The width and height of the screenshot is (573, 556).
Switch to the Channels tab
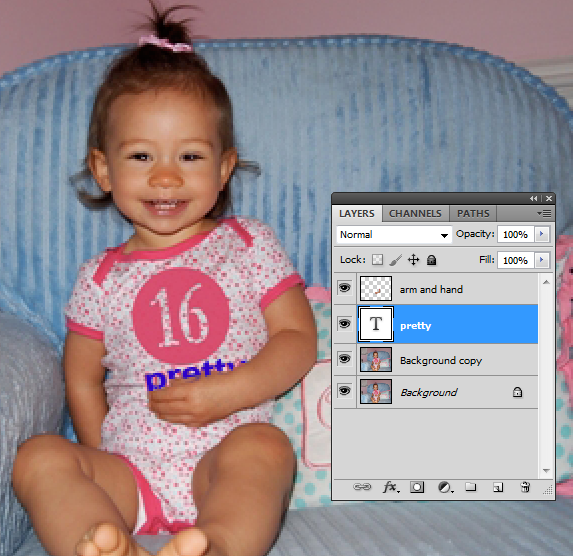click(415, 213)
